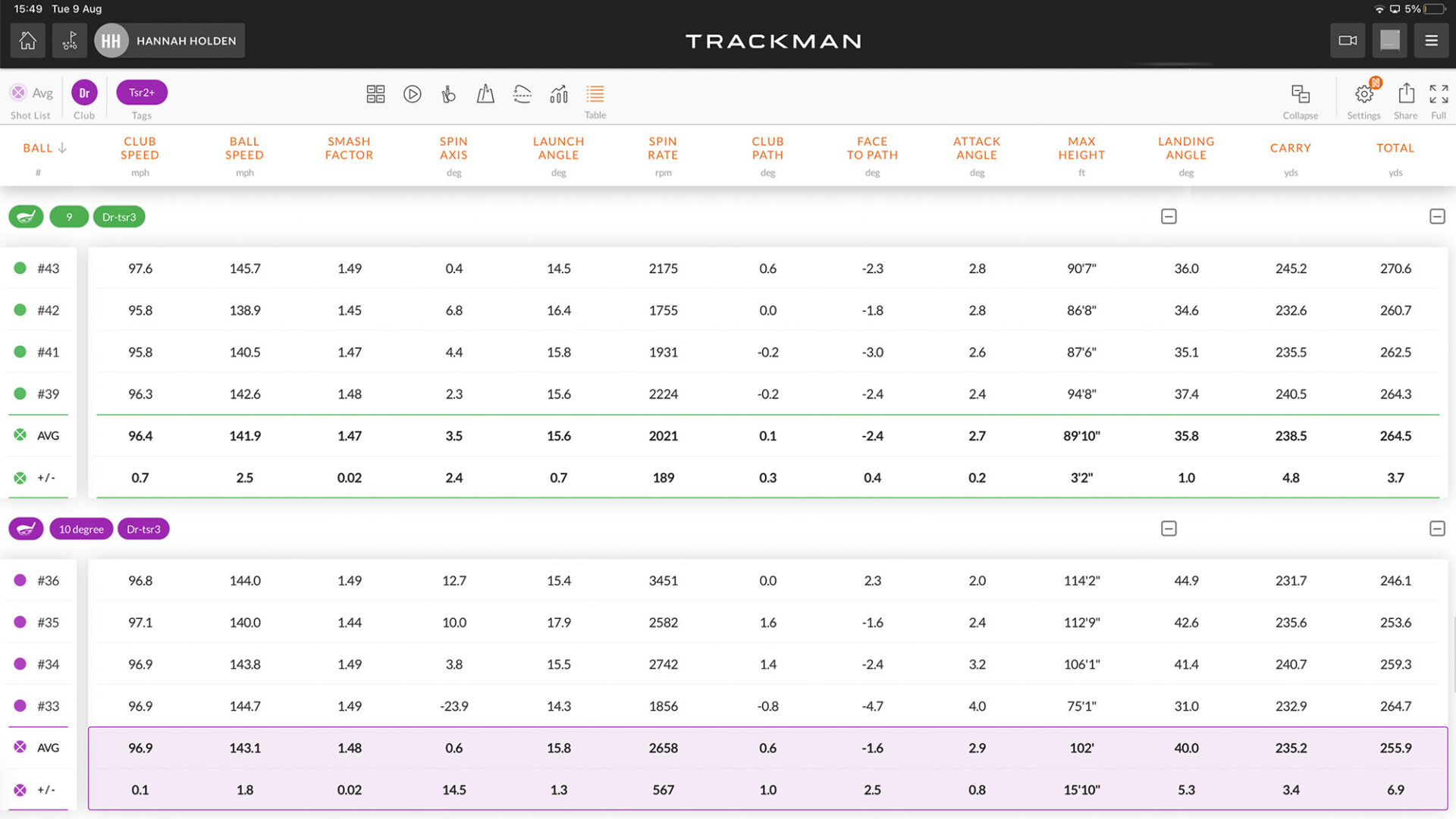Image resolution: width=1456 pixels, height=819 pixels.
Task: Open the camera/video recording panel
Action: pos(1348,40)
